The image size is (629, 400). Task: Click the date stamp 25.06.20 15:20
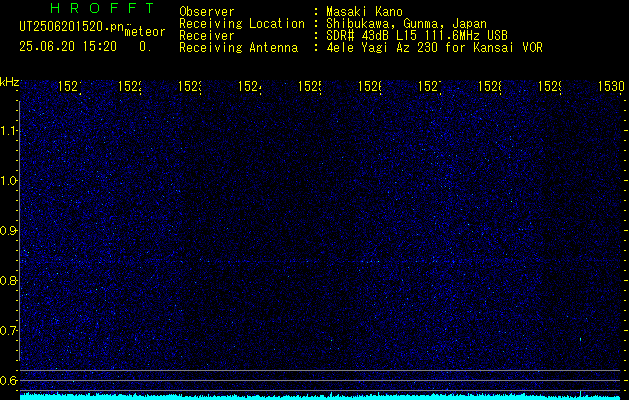click(68, 47)
